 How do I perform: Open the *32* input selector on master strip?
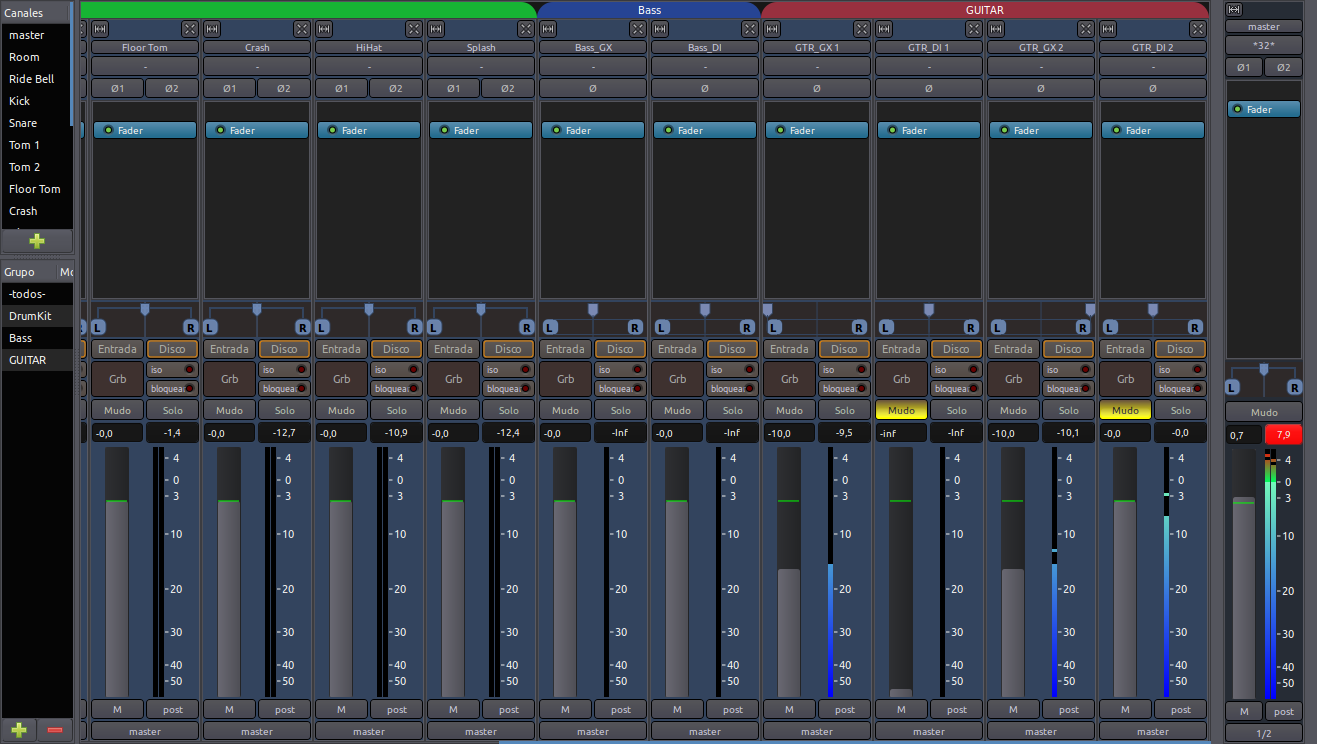[1264, 45]
